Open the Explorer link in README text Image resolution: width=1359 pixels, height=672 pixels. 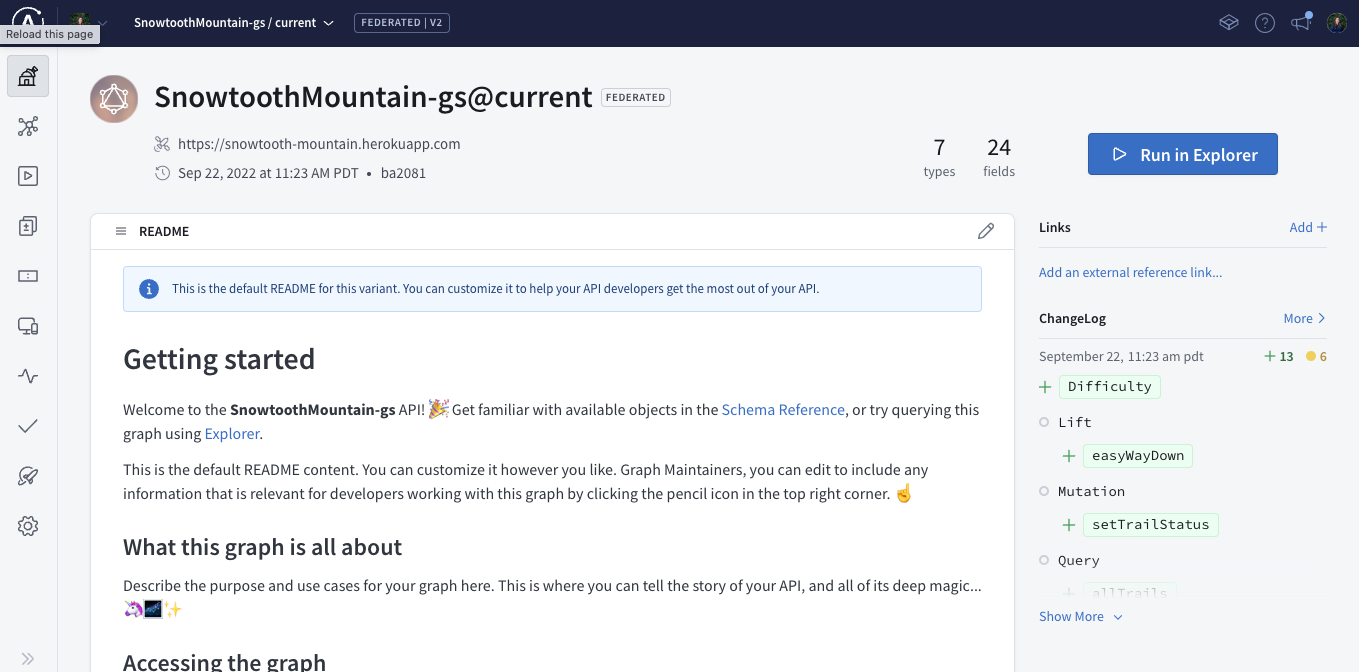click(x=232, y=434)
